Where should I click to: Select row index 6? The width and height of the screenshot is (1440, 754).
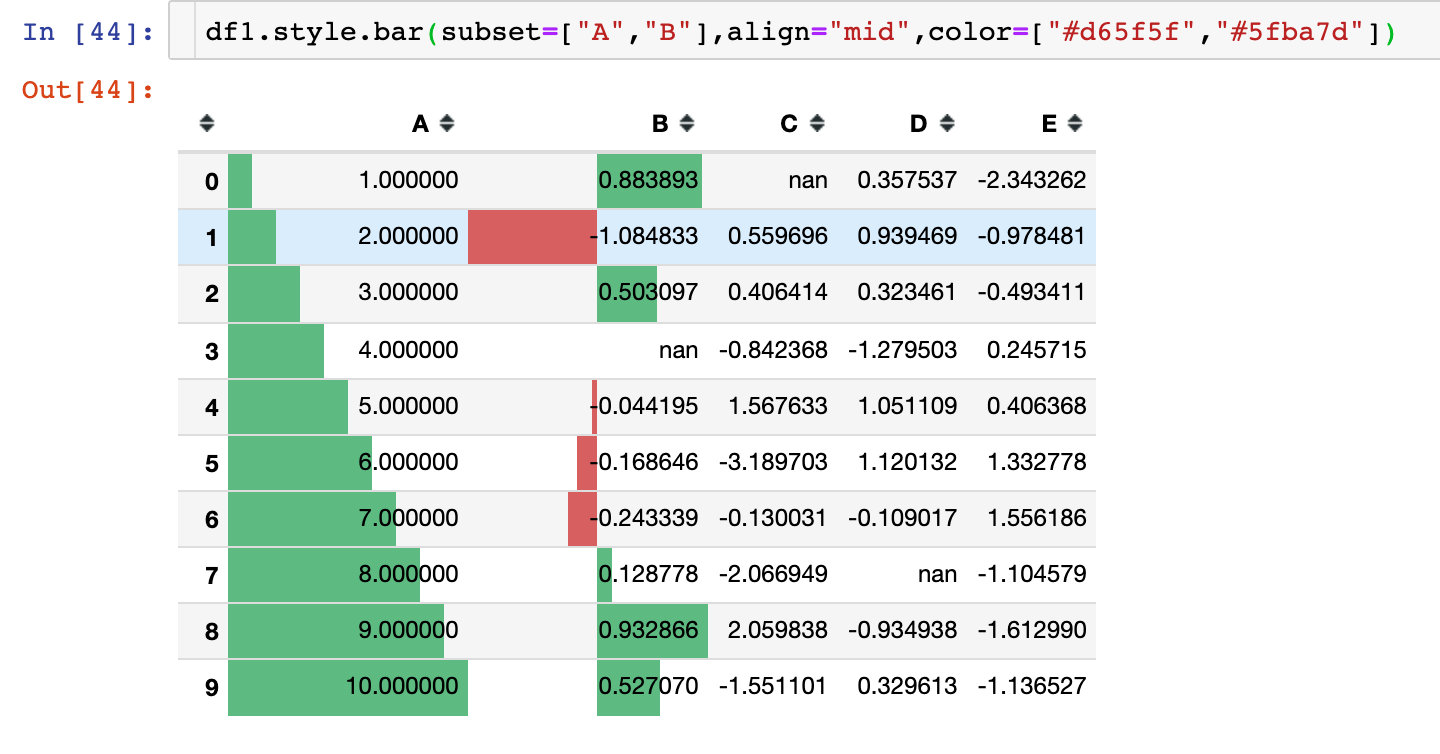pyautogui.click(x=211, y=519)
